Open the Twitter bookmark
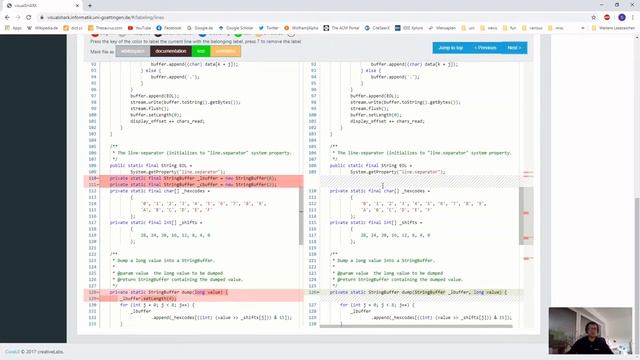640x360 pixels. [x=269, y=28]
